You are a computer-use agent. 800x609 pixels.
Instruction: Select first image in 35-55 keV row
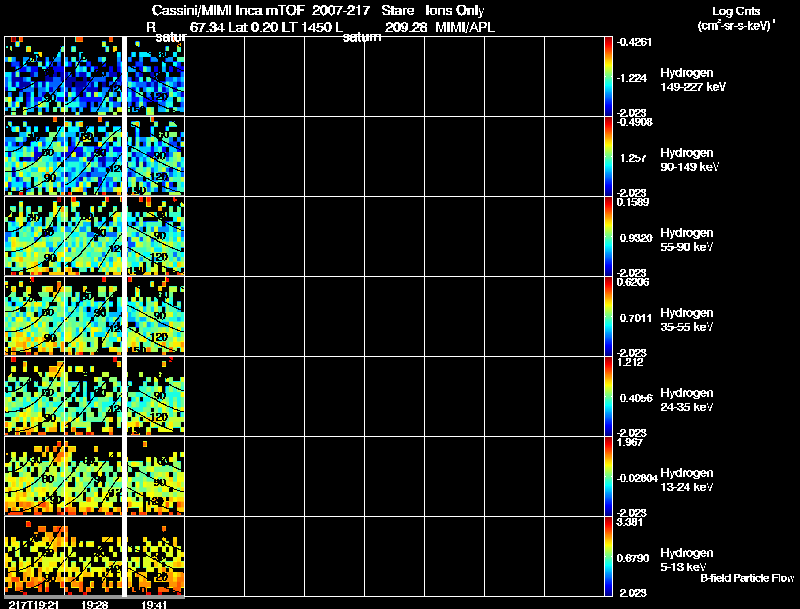pyautogui.click(x=34, y=317)
